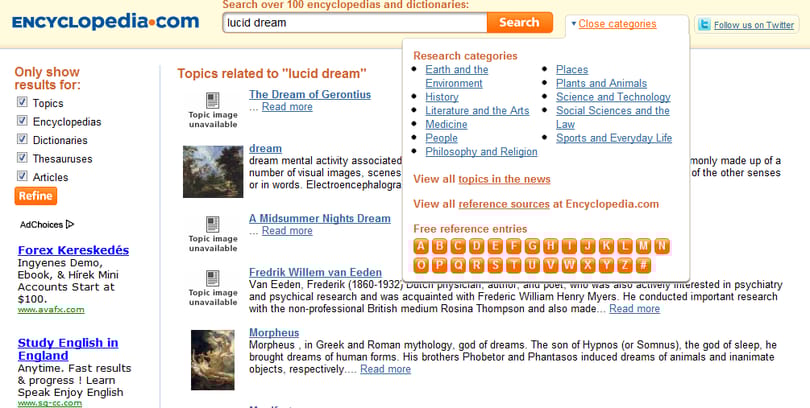Open free reference entries letter M
The image size is (810, 408).
pyautogui.click(x=643, y=246)
